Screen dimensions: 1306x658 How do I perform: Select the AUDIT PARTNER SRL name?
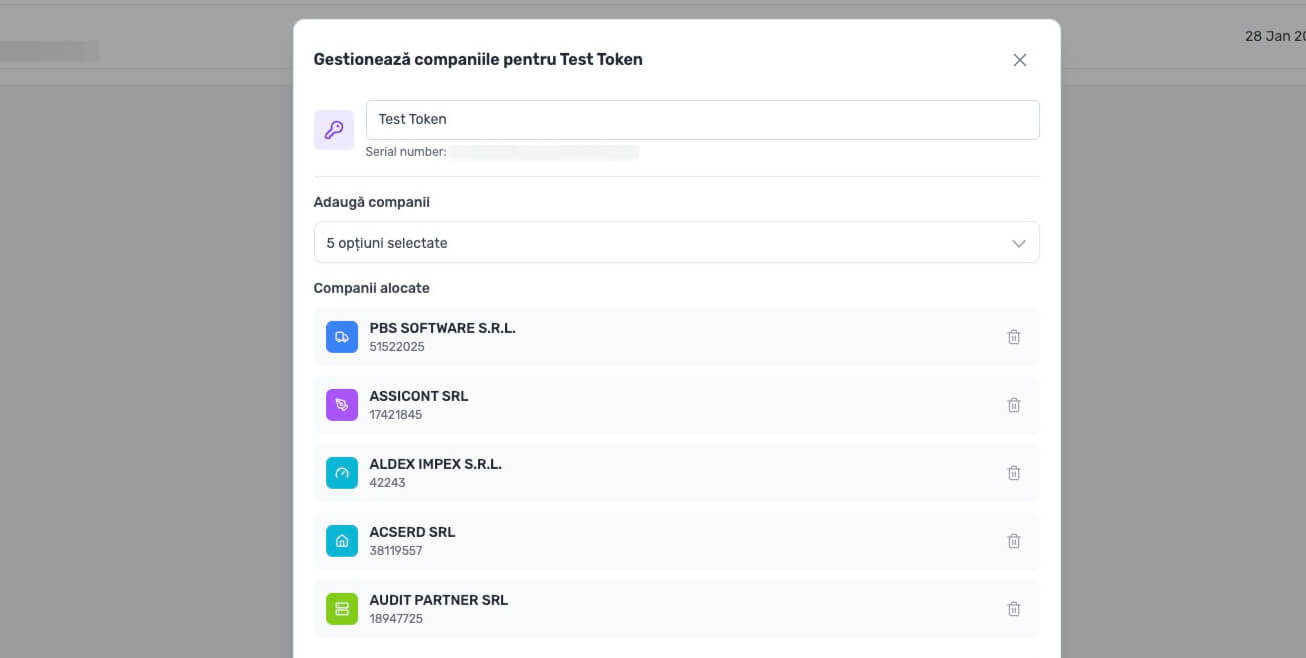pos(439,600)
